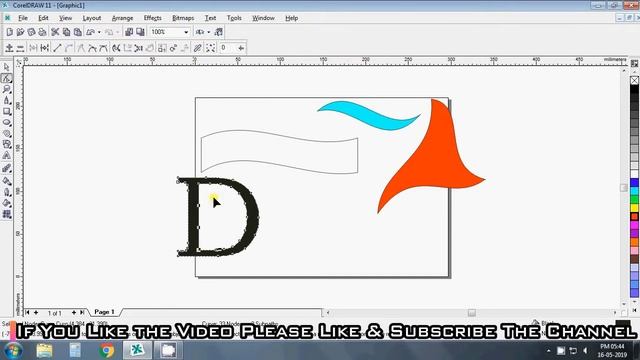Click Convert Curve To Line icon
Image resolution: width=640 pixels, height=360 pixels.
pos(57,48)
